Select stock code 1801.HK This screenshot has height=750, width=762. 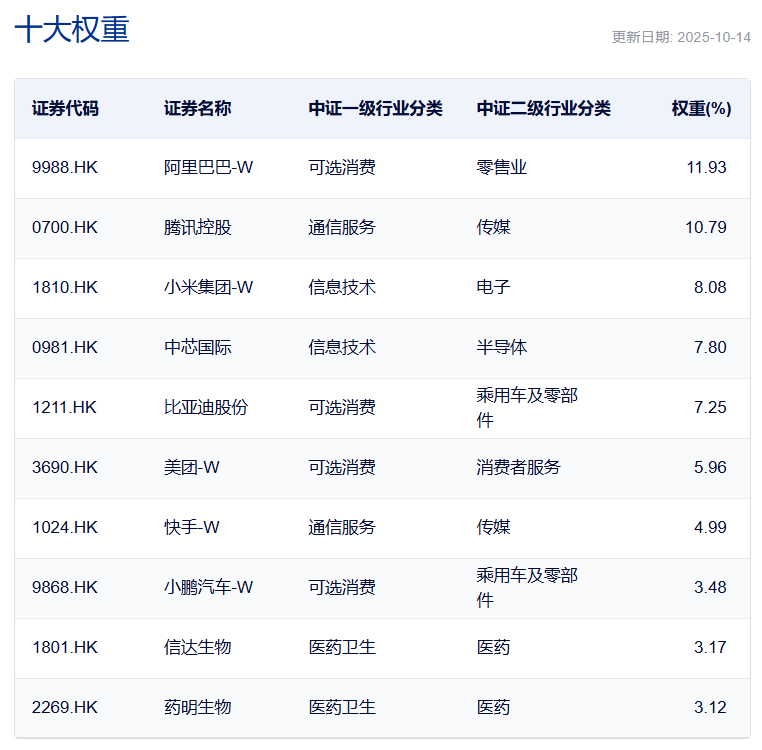(x=65, y=647)
